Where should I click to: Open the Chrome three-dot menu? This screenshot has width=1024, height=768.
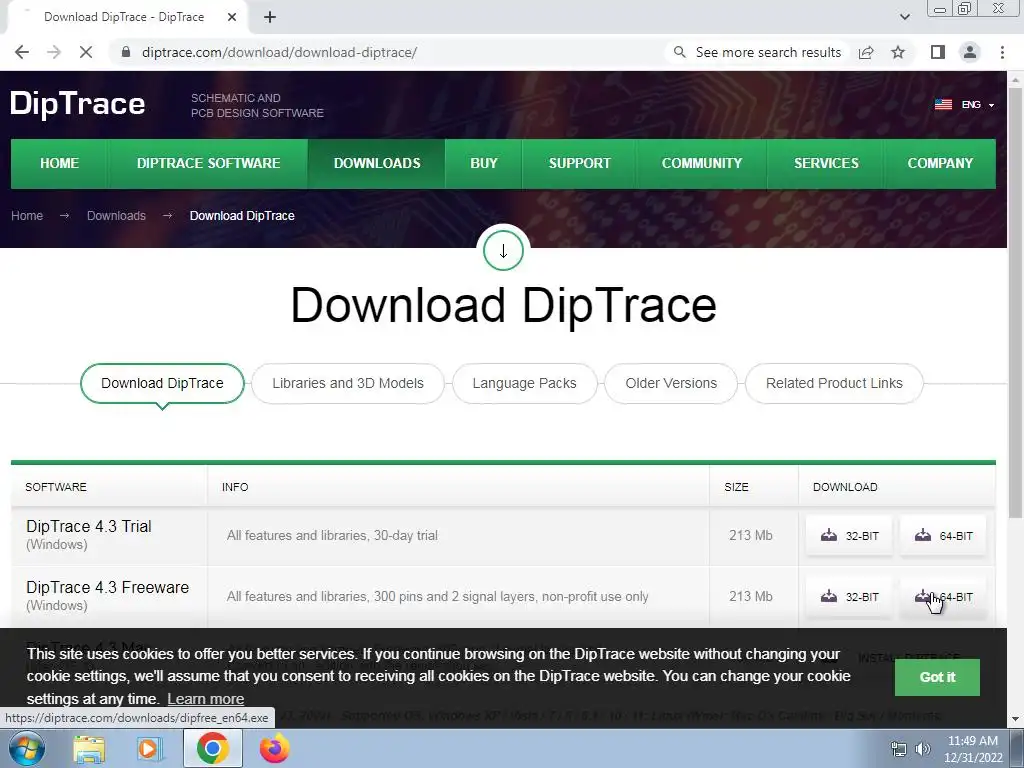click(1002, 52)
